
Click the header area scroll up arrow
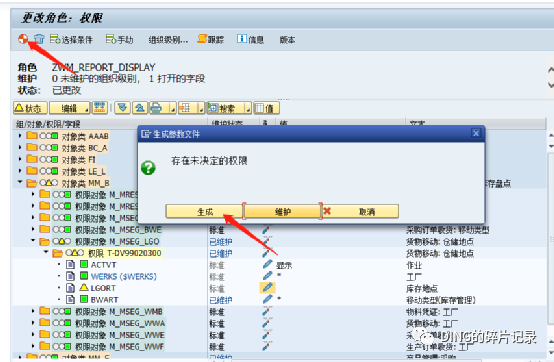click(x=550, y=70)
